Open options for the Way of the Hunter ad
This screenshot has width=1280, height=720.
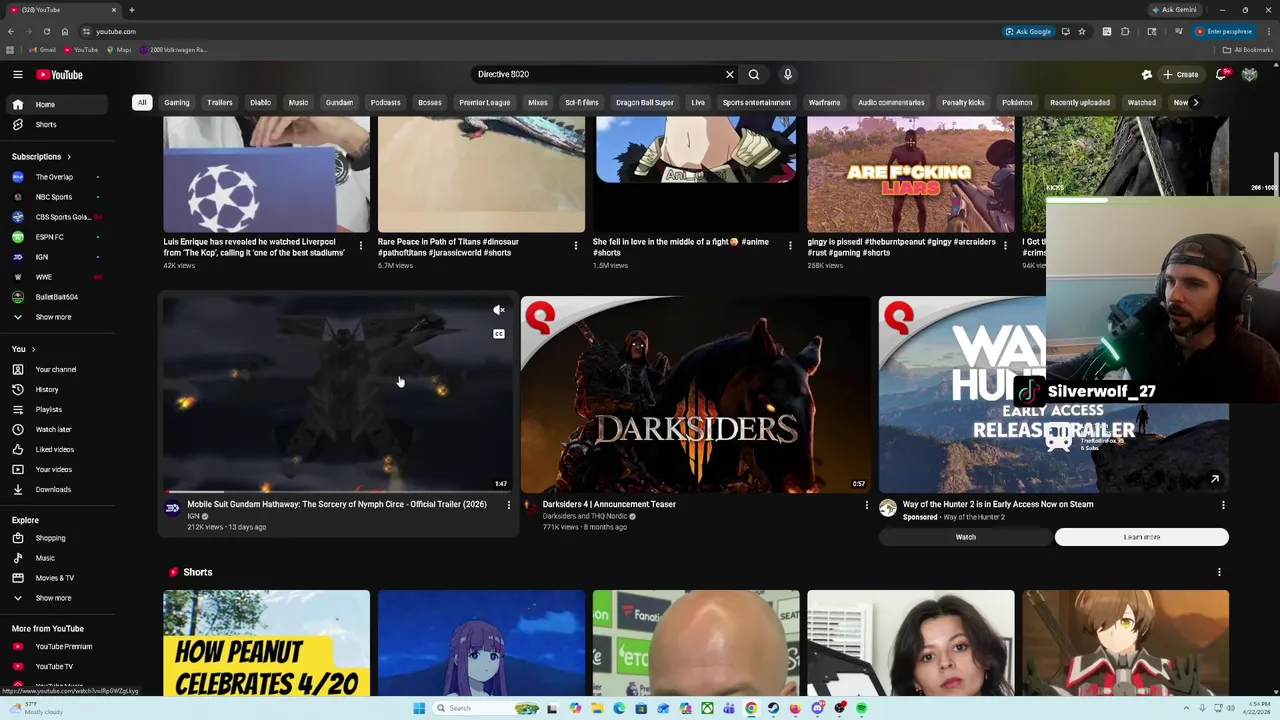pos(1223,505)
